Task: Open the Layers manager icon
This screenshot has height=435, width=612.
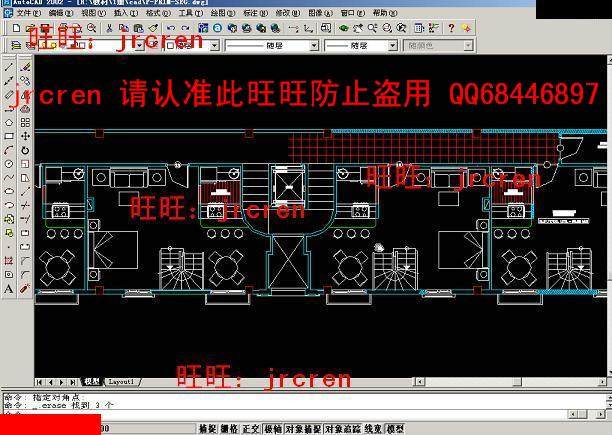Action: [16, 45]
